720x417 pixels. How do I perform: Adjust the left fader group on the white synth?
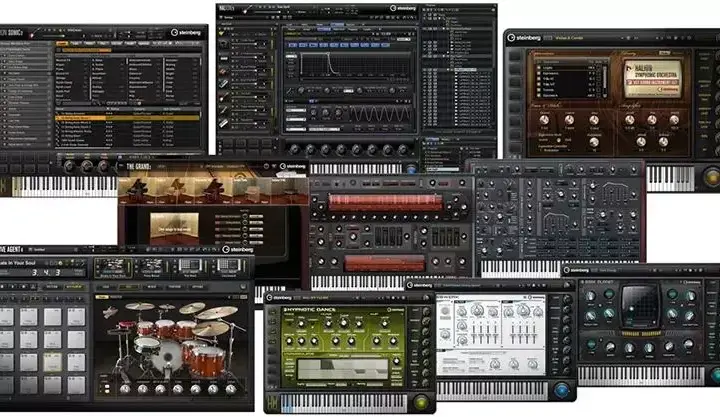pos(483,334)
